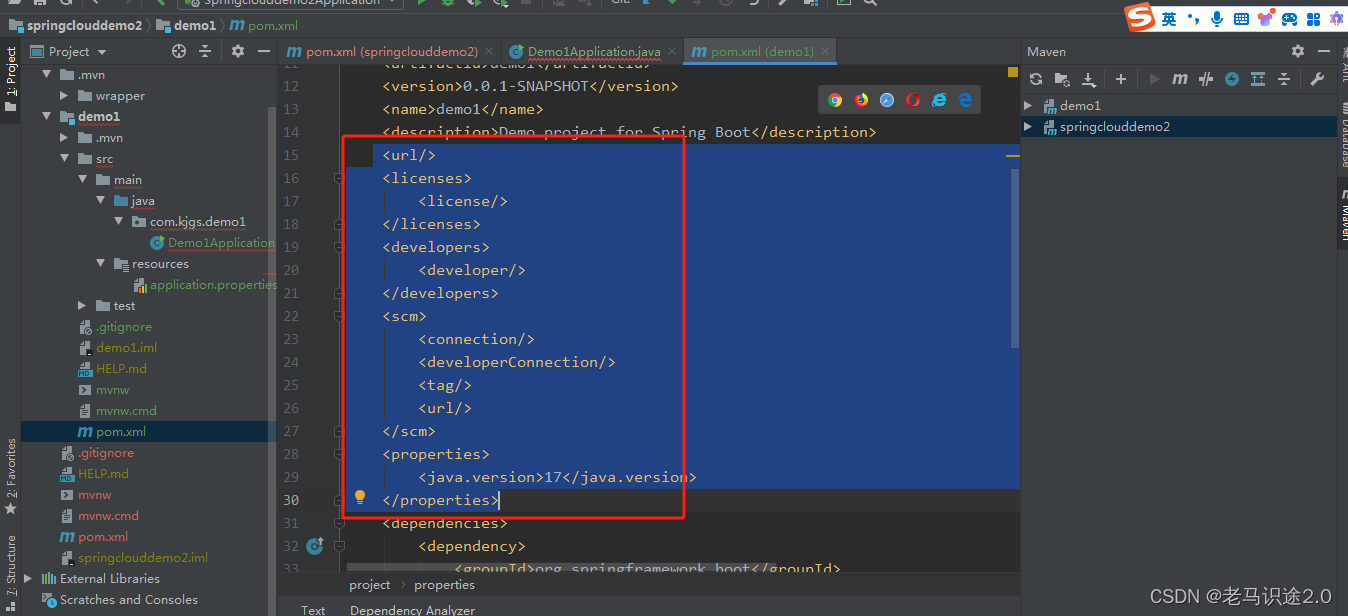The width and height of the screenshot is (1348, 616).
Task: Click Generate Sources and Update Folders icon
Action: point(1062,79)
